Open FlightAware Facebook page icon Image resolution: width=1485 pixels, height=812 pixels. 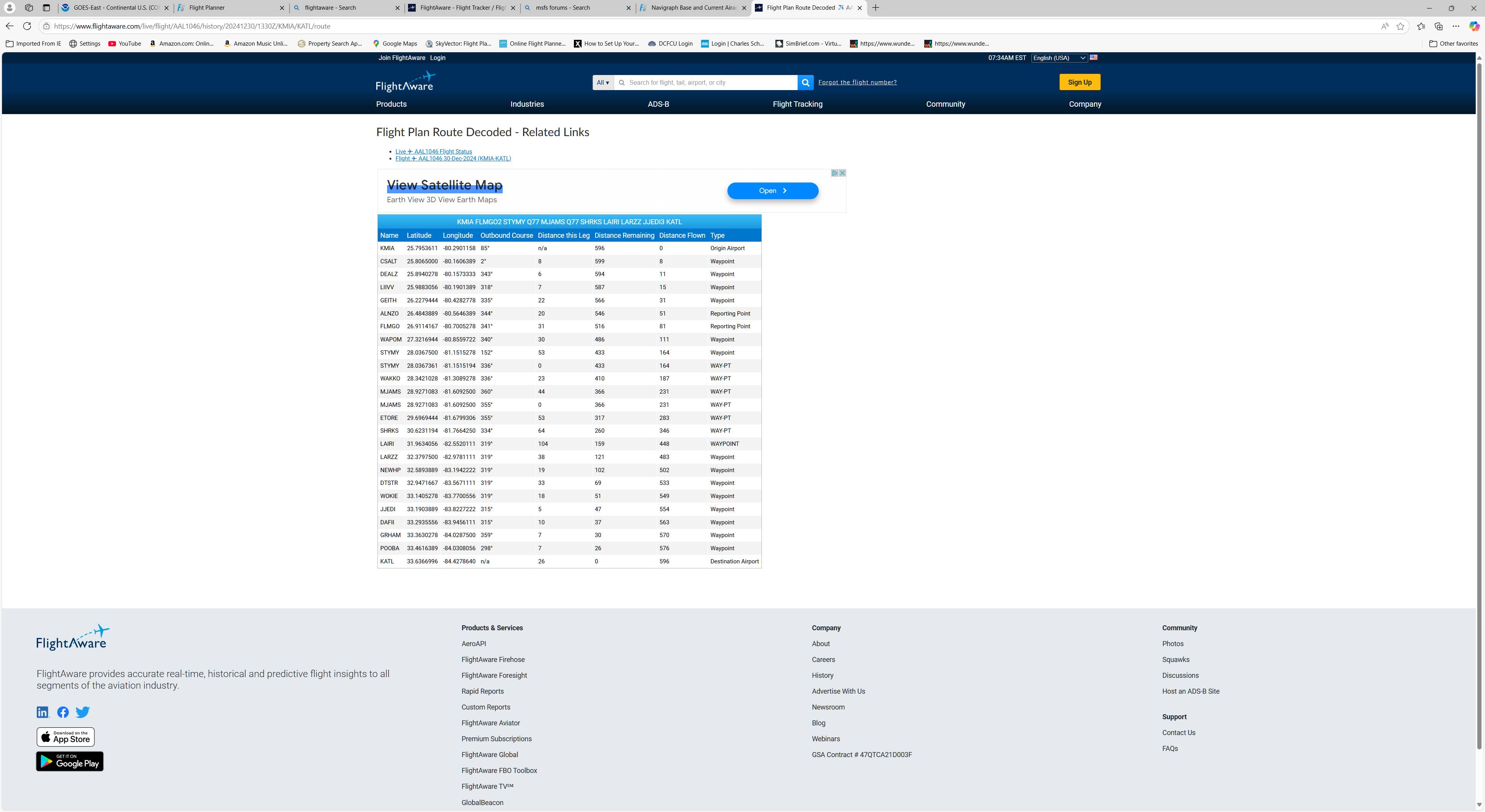pyautogui.click(x=63, y=712)
